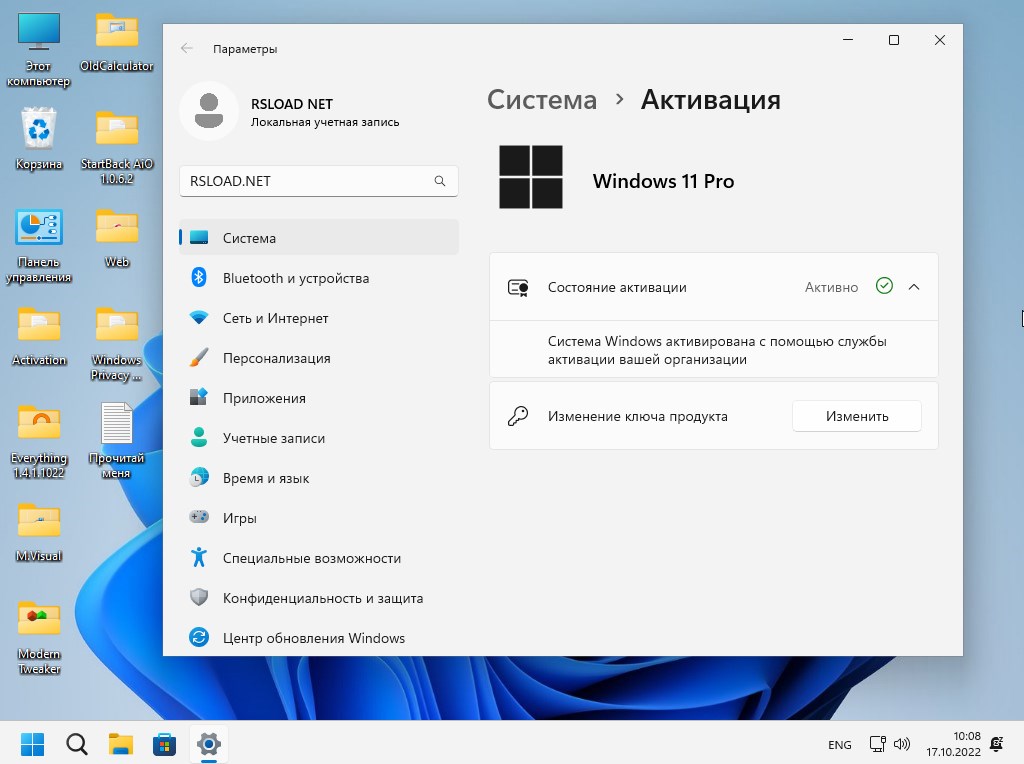Viewport: 1024px width, 764px height.
Task: Open the clock showing 10:08 17.10.2022
Action: [953, 744]
